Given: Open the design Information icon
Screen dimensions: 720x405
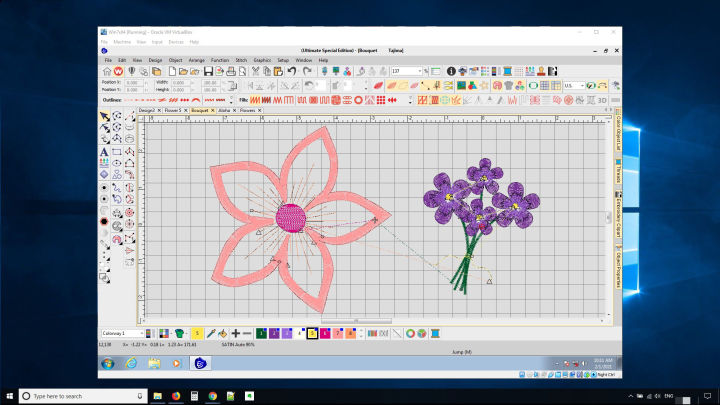Looking at the screenshot, I should pyautogui.click(x=451, y=71).
